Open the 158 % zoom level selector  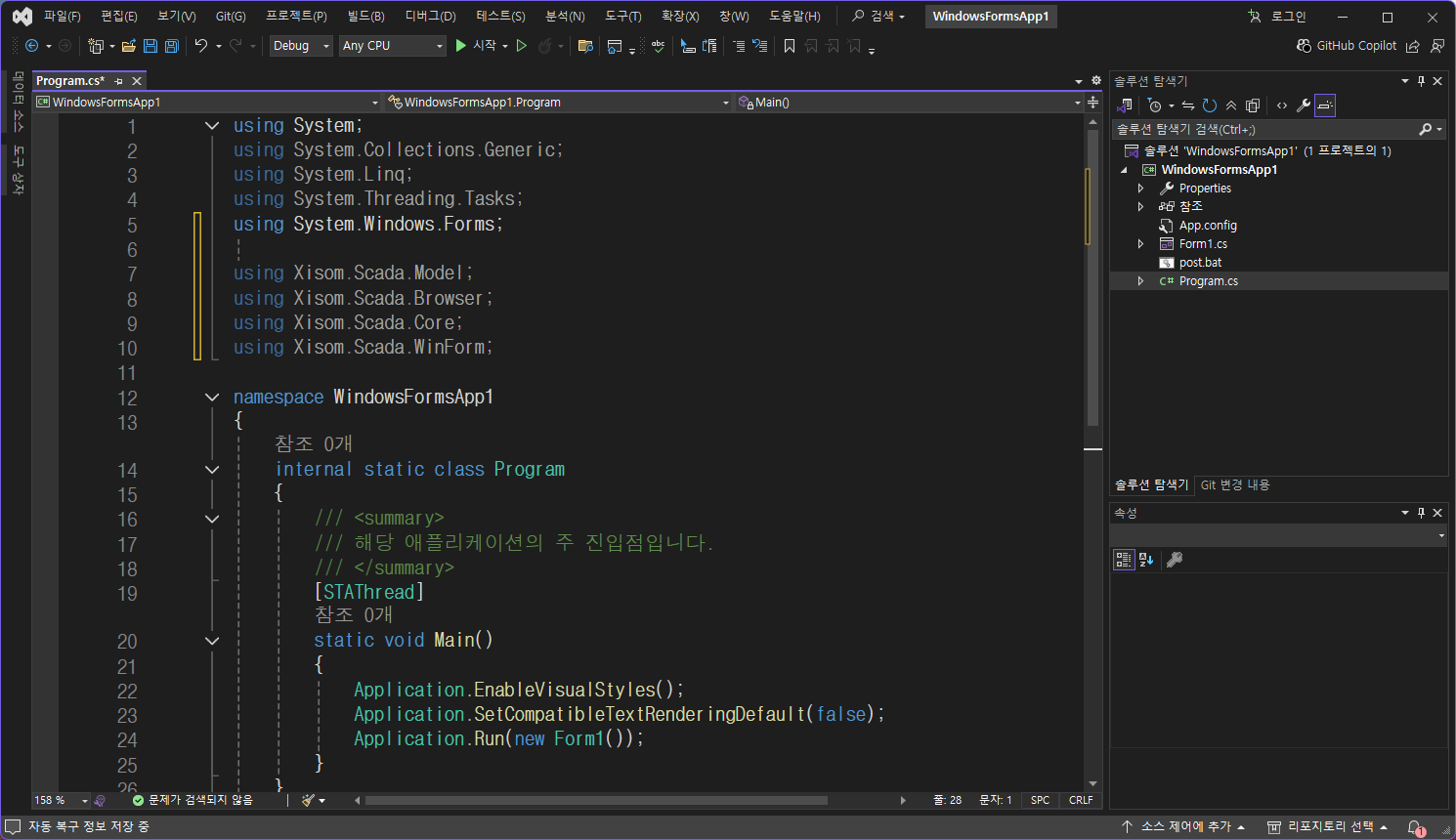click(x=61, y=800)
